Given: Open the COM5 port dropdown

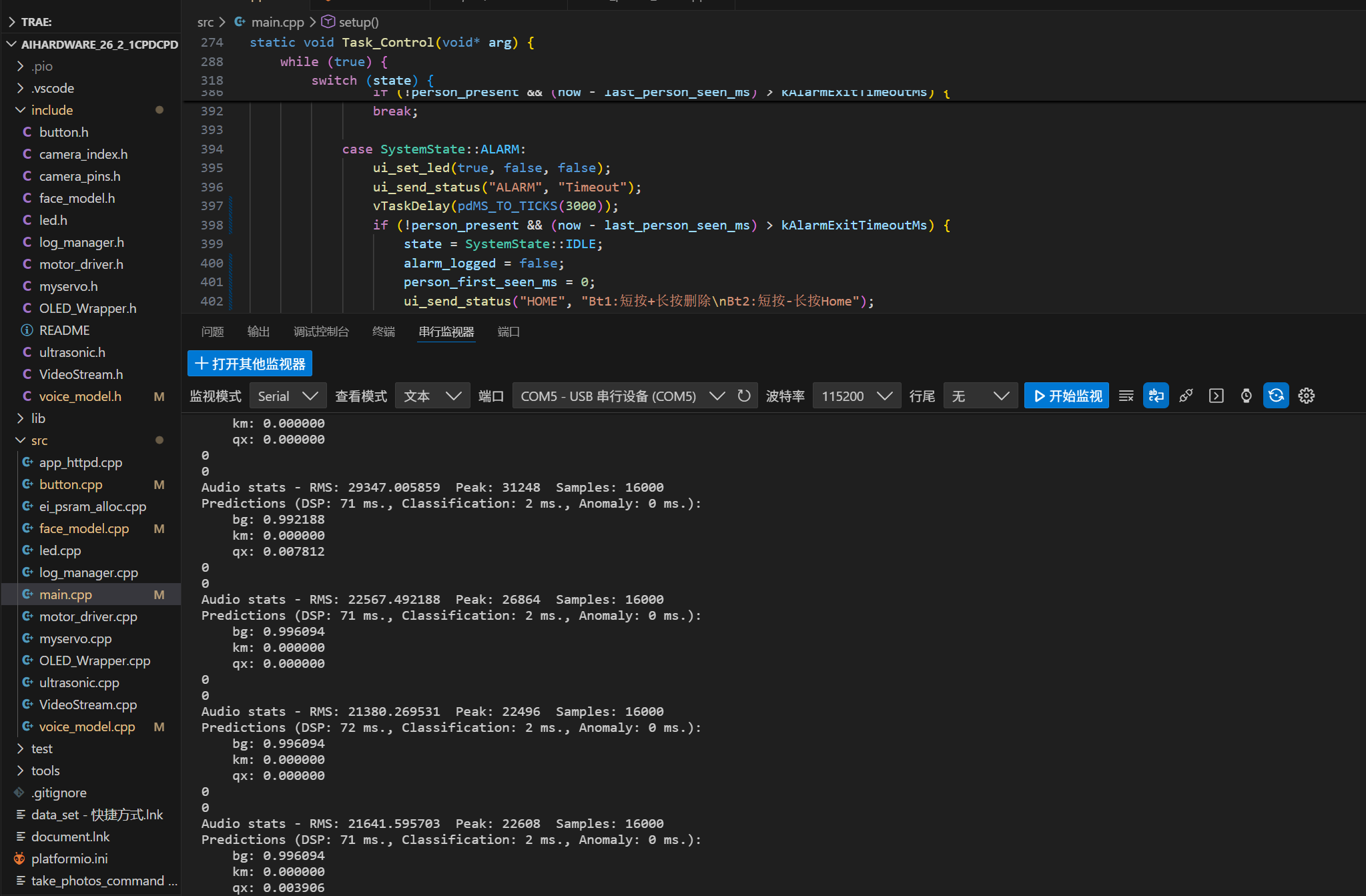Looking at the screenshot, I should pos(621,396).
